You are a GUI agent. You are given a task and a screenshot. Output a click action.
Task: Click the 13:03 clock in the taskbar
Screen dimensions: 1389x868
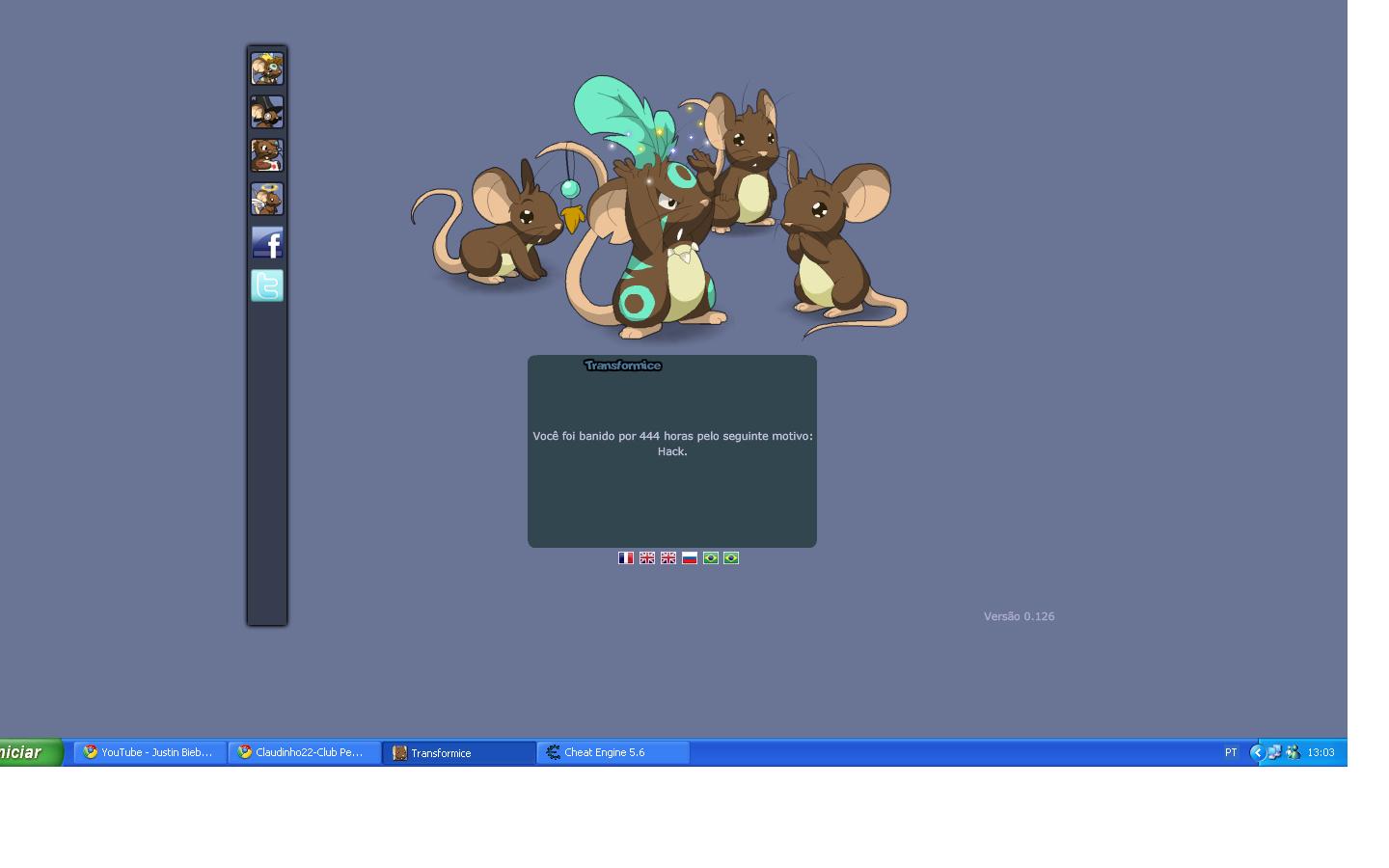tap(1321, 752)
